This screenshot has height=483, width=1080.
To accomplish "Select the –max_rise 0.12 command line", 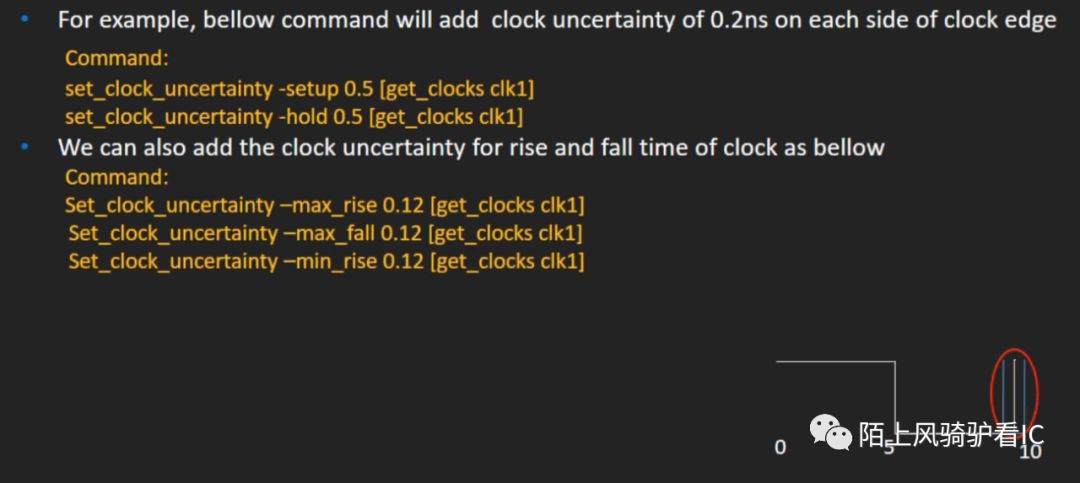I will (325, 205).
